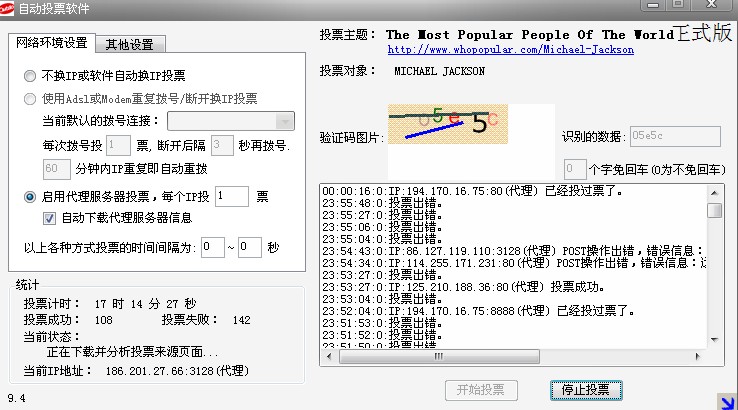Click the votes-per-IP input field

231,196
